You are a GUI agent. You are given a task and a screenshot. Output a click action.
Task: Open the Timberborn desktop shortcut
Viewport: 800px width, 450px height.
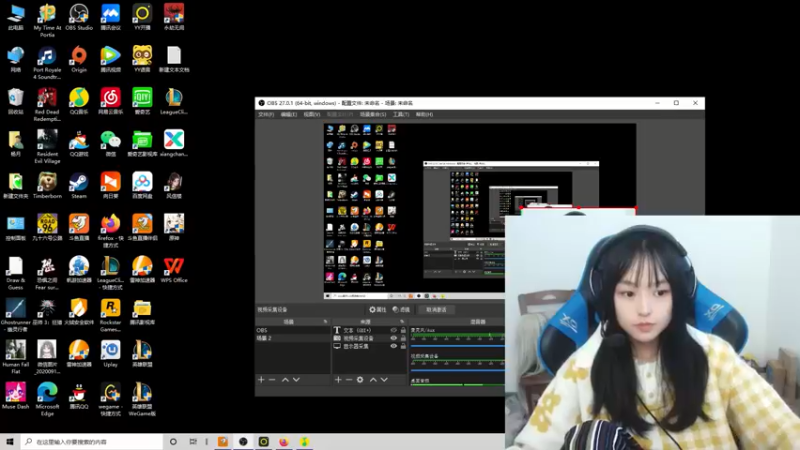point(47,185)
